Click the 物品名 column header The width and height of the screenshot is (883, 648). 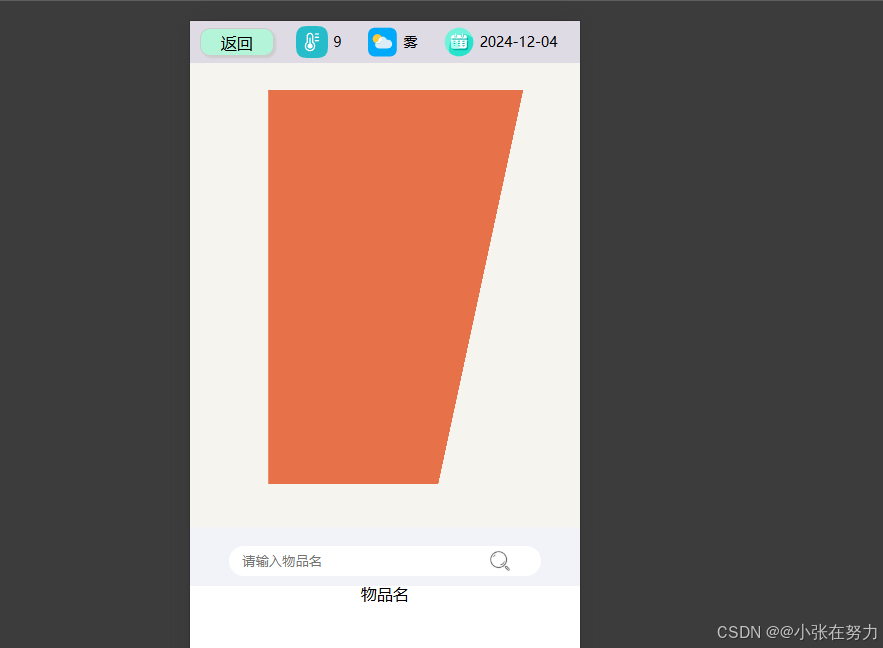point(385,595)
